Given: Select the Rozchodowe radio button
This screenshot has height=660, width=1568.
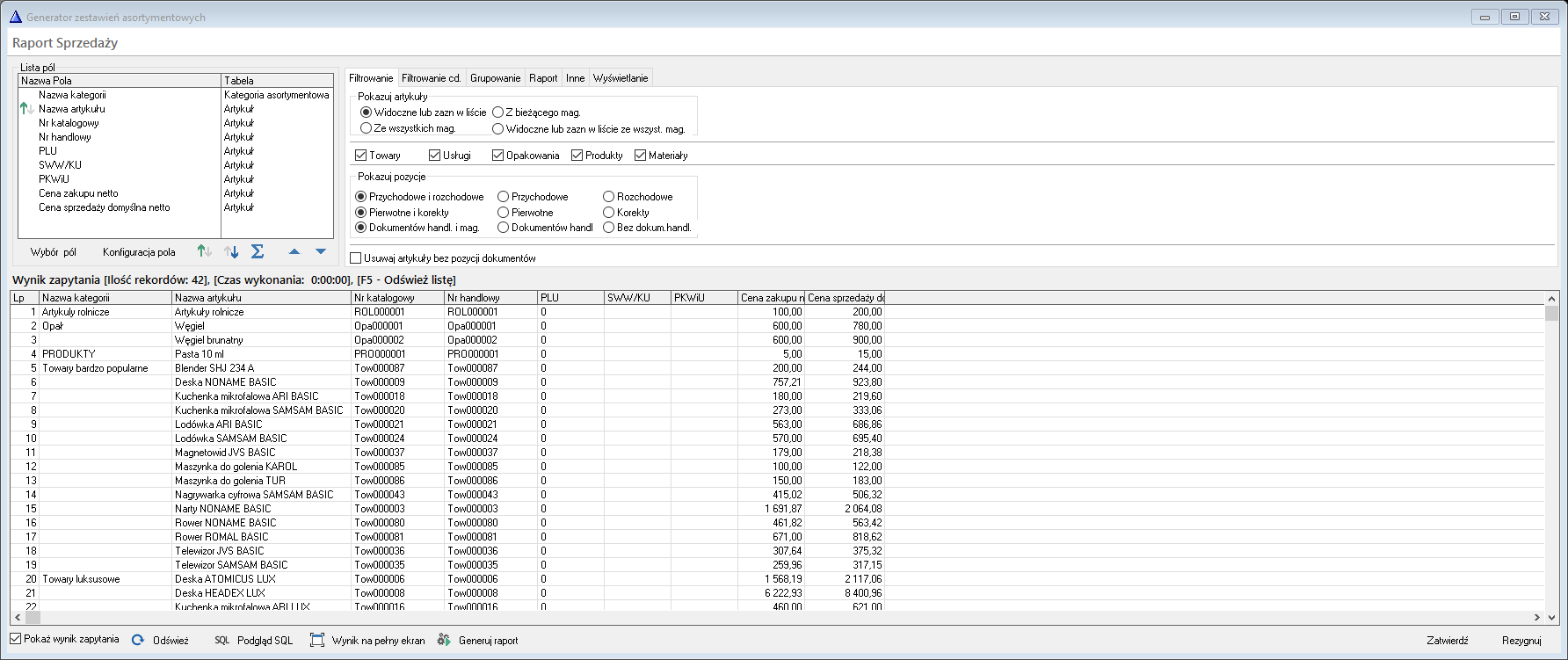Looking at the screenshot, I should [608, 197].
